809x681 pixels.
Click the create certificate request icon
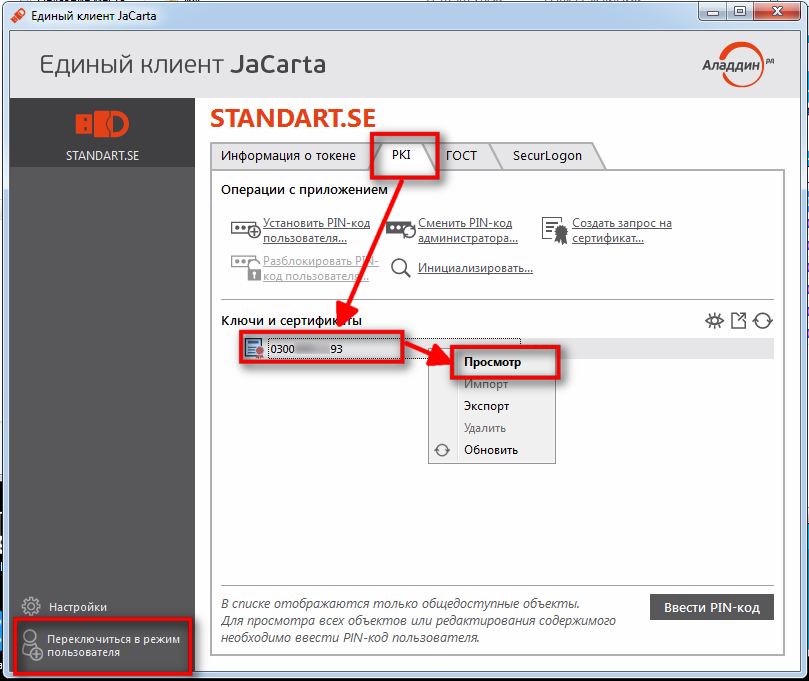[555, 230]
